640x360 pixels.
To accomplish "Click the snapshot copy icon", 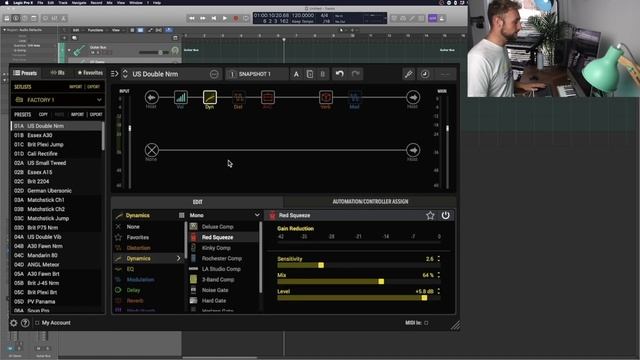I will click(310, 74).
